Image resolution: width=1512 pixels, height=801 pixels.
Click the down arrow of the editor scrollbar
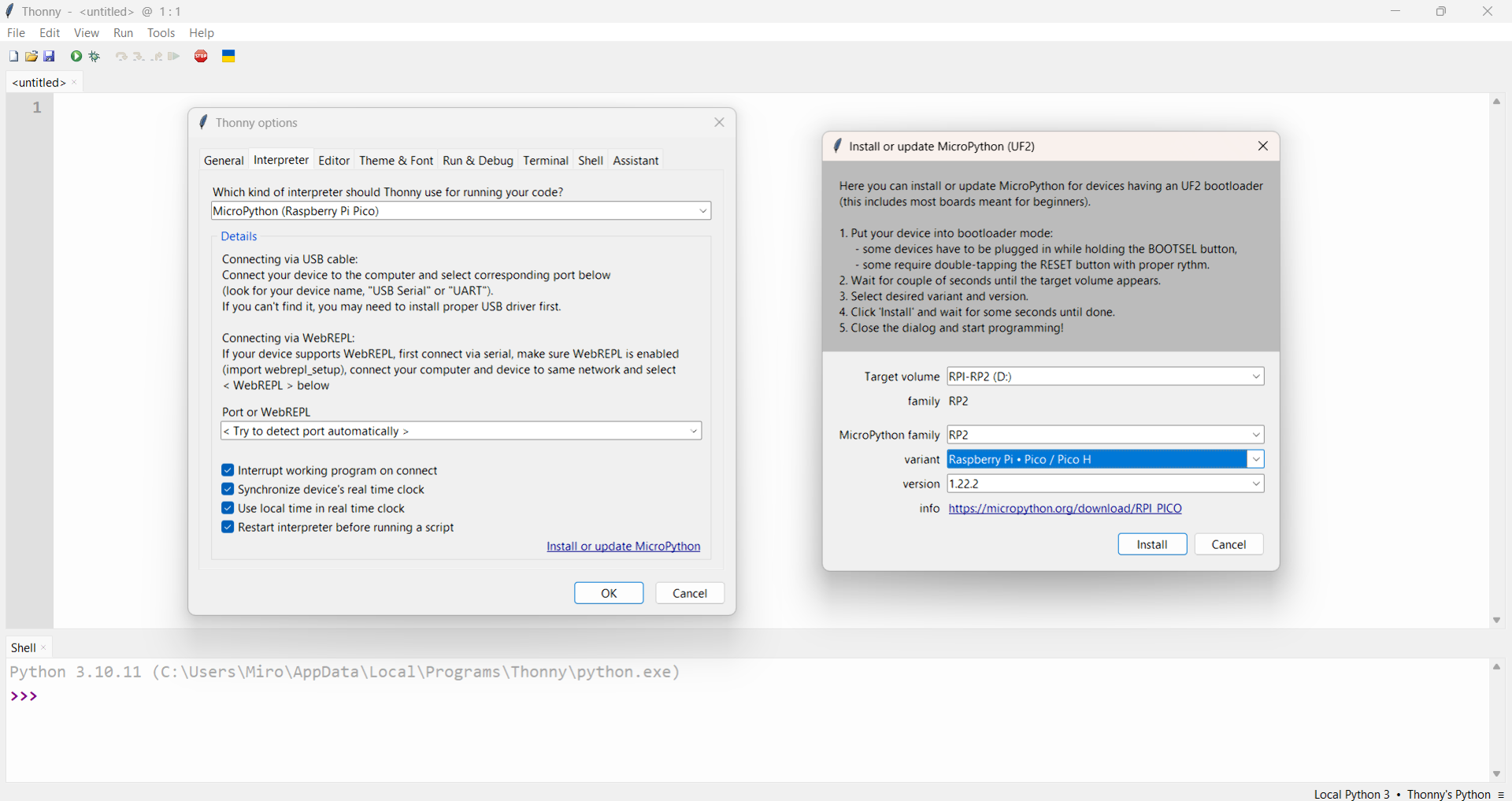click(x=1496, y=621)
